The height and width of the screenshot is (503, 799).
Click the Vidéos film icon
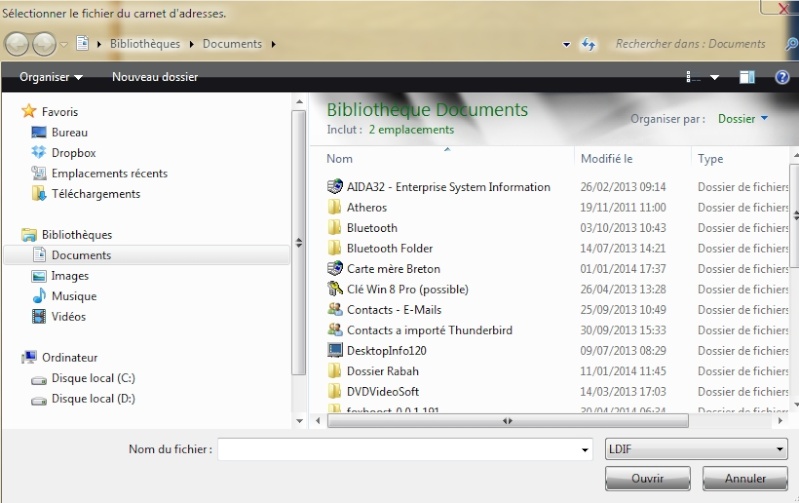(39, 316)
